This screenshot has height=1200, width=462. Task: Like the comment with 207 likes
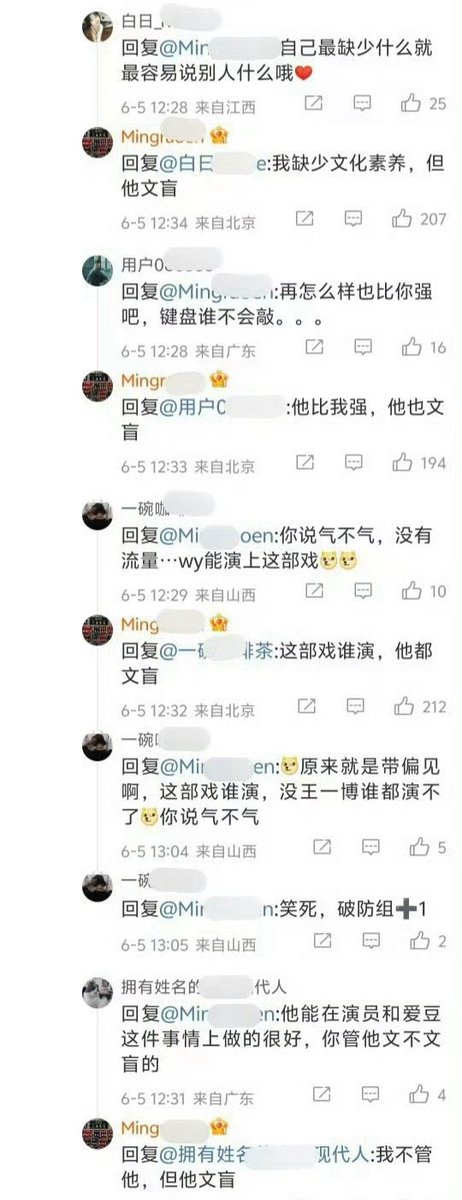(404, 218)
